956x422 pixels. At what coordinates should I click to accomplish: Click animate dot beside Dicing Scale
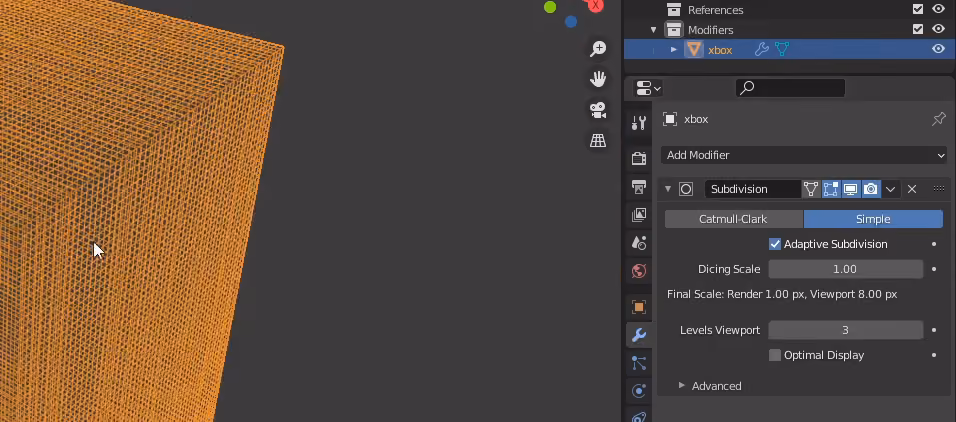[x=934, y=269]
